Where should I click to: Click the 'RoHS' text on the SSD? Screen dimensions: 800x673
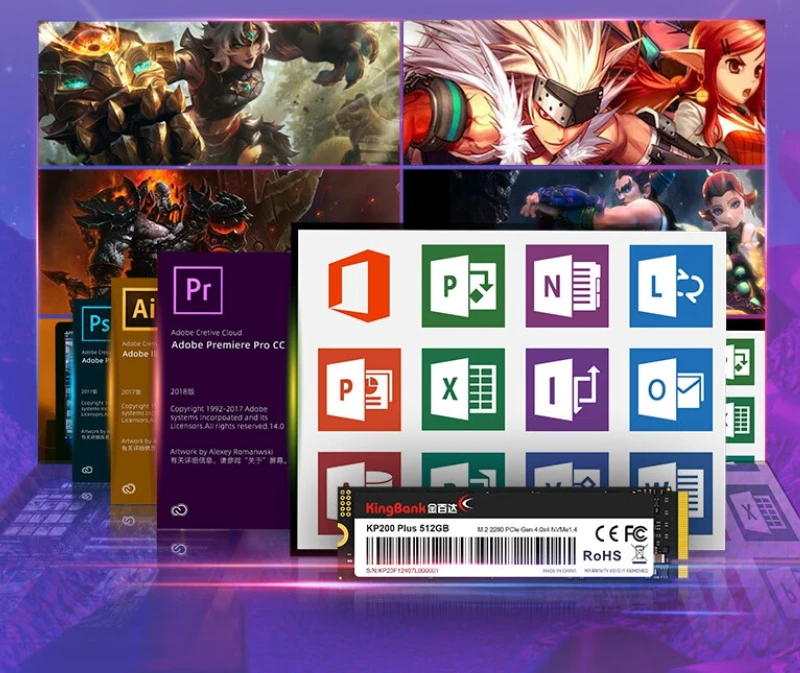602,556
